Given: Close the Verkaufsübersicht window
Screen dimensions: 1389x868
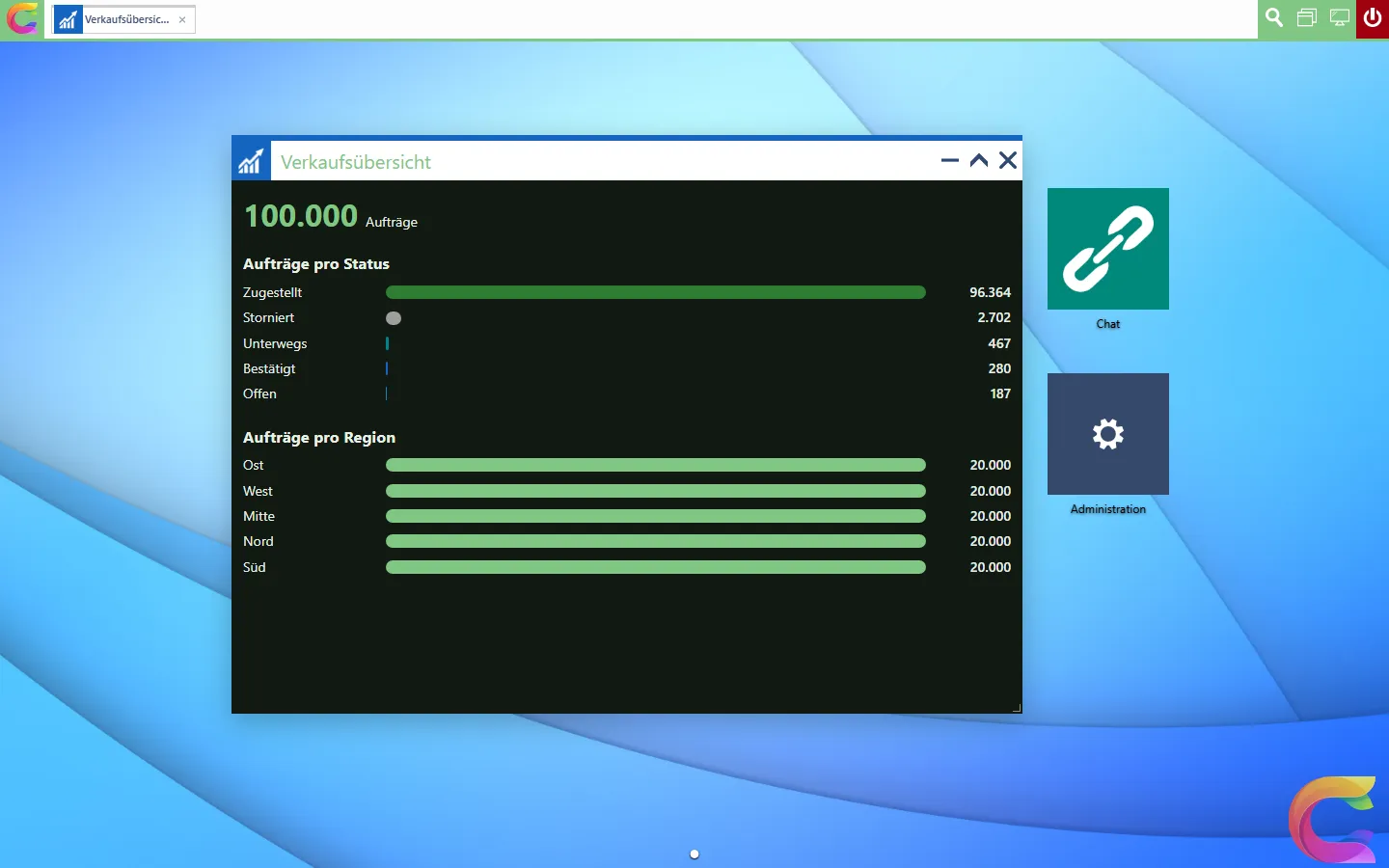Looking at the screenshot, I should pyautogui.click(x=1008, y=160).
